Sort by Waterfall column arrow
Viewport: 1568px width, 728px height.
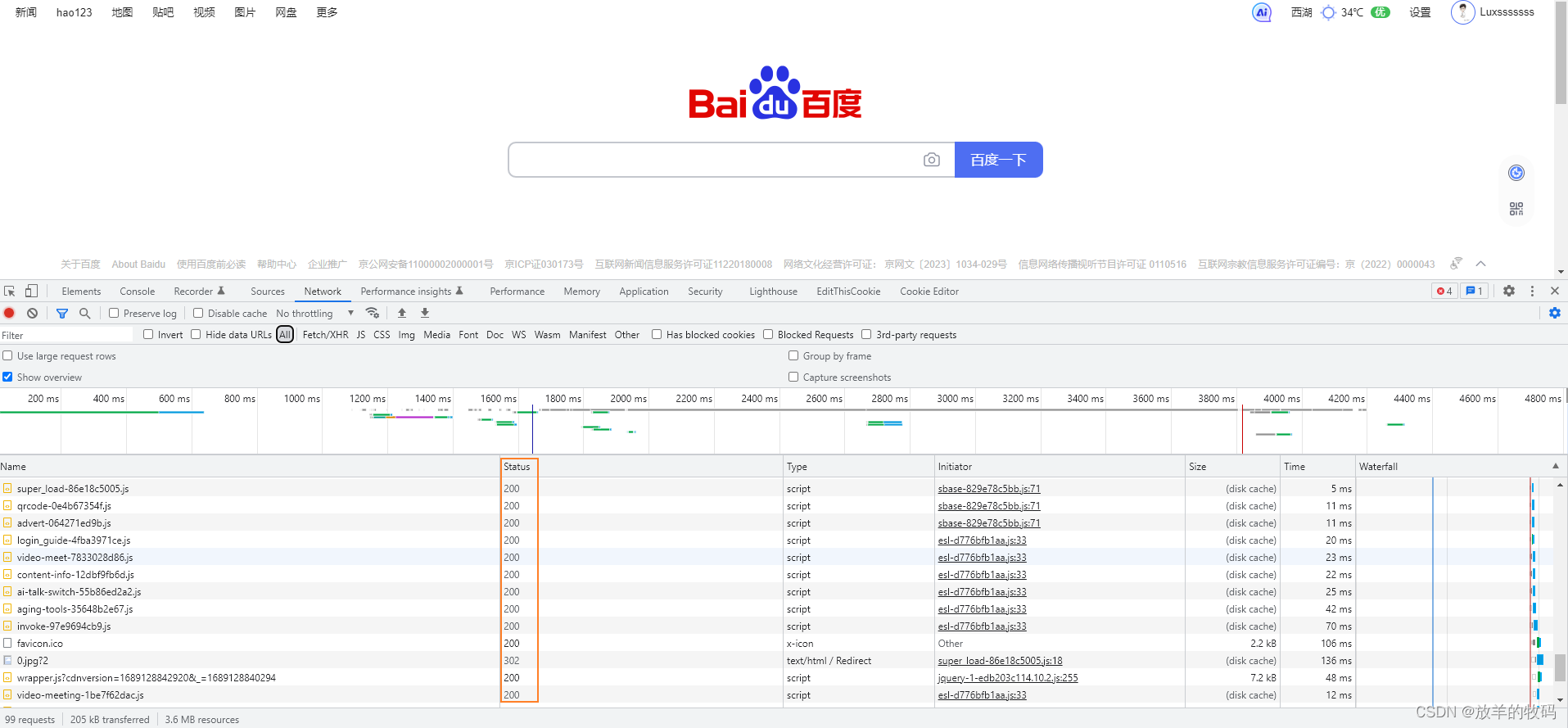pos(1556,466)
